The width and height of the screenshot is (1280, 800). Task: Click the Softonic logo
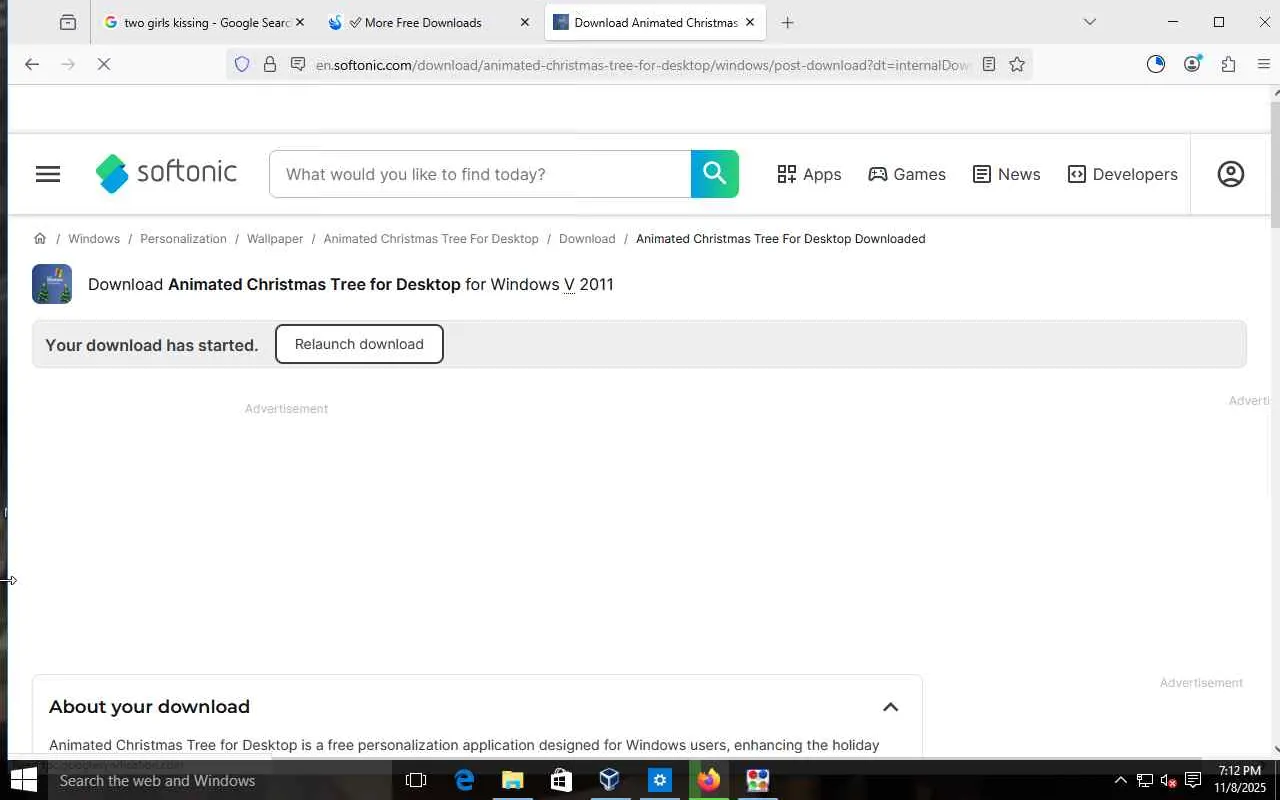click(x=166, y=173)
